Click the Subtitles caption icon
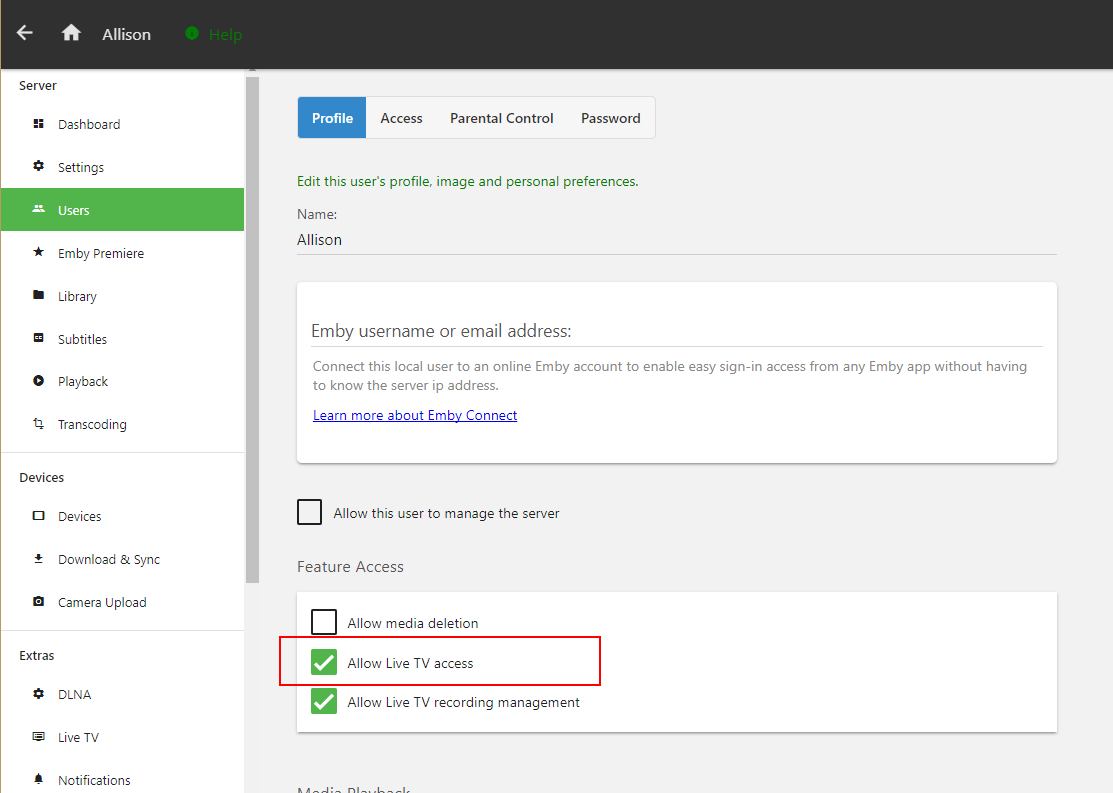This screenshot has height=793, width=1113. [x=38, y=338]
